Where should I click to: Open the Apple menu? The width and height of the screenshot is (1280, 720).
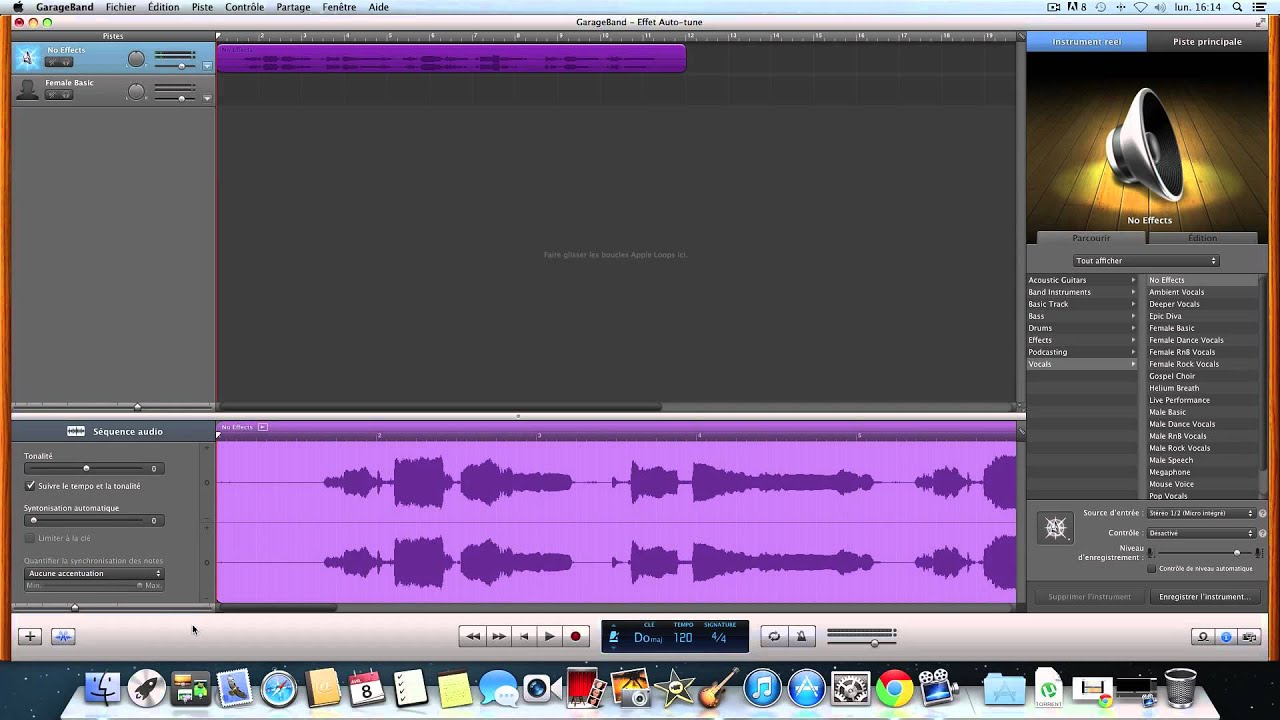coord(18,7)
